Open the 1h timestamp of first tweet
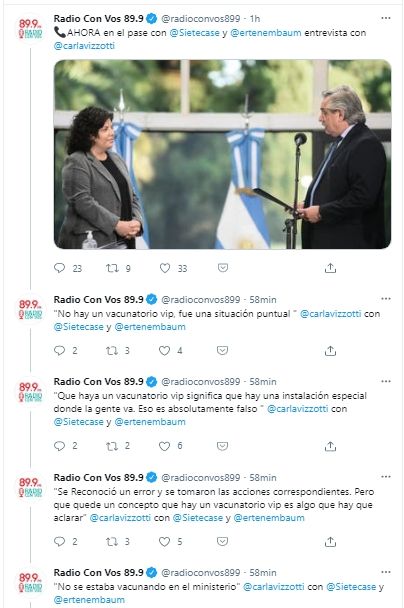This screenshot has height=608, width=404. (x=255, y=18)
